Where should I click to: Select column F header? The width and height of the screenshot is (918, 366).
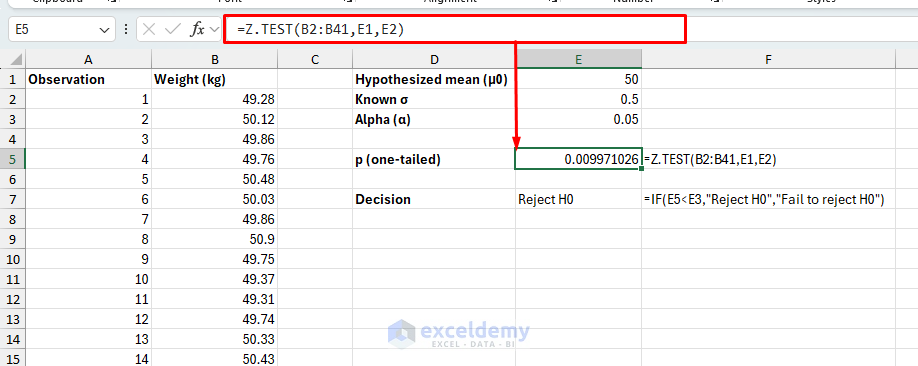(768, 59)
